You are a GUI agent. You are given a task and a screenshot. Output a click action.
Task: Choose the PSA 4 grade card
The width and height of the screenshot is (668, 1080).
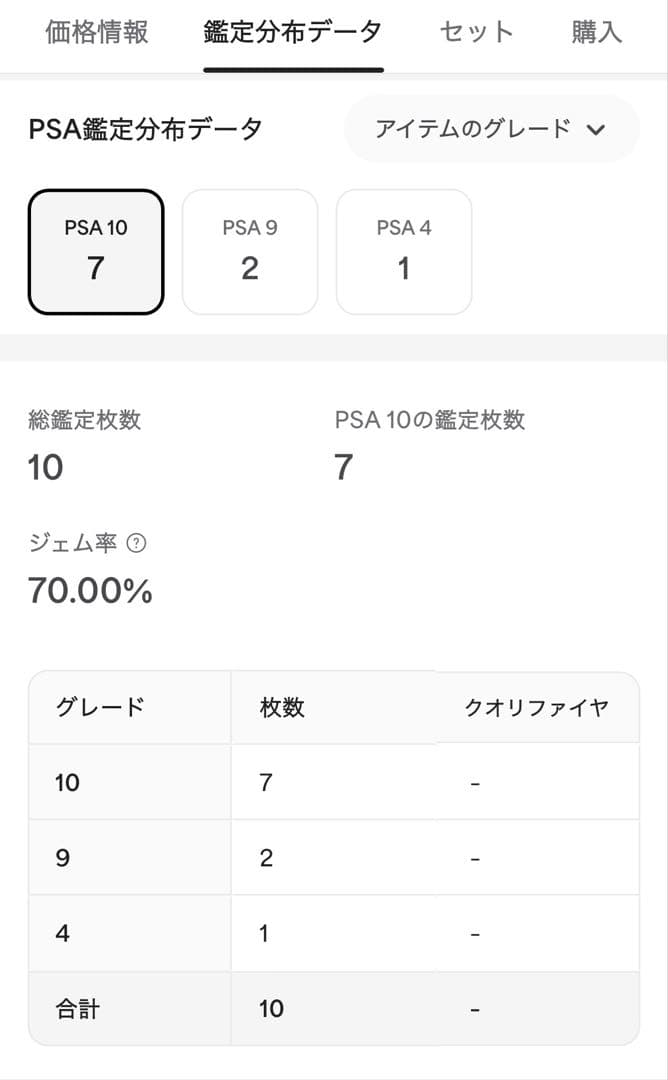coord(404,252)
